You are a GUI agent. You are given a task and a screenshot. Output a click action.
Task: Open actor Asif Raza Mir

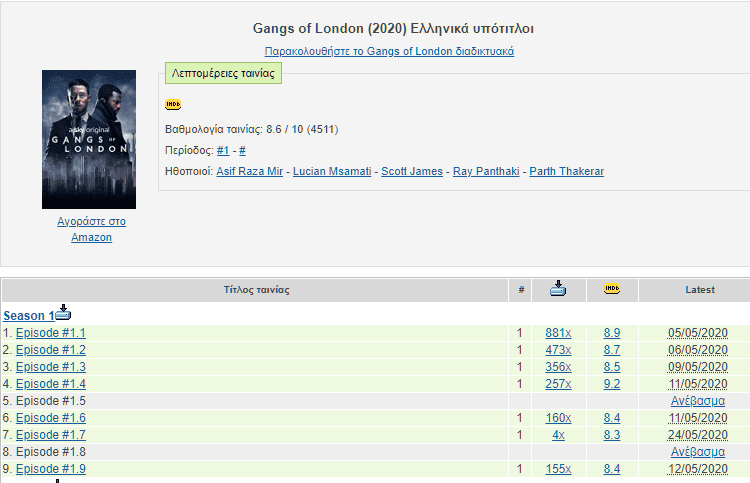250,171
